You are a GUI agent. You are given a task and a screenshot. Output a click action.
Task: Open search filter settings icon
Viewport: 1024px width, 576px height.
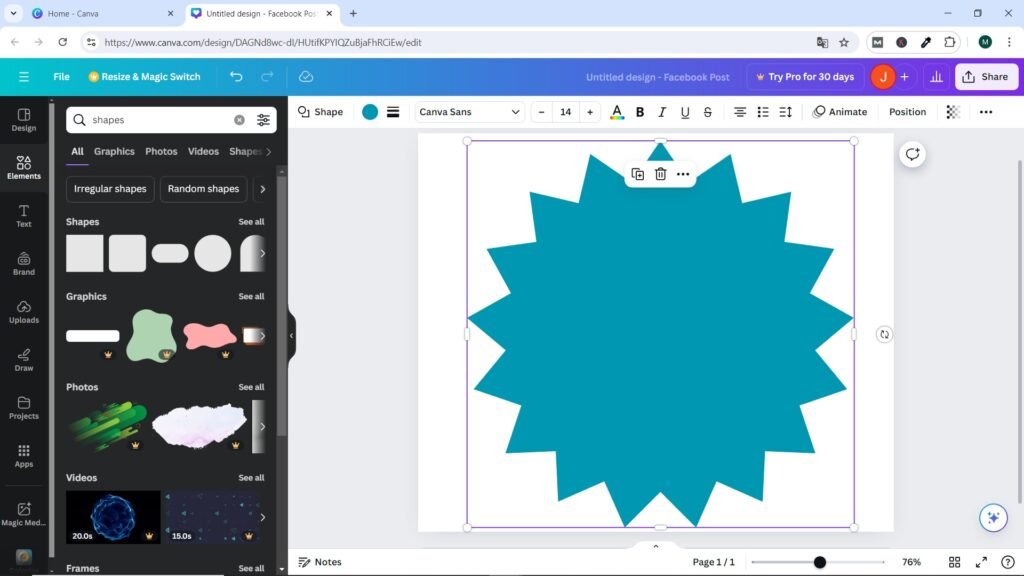click(x=263, y=120)
